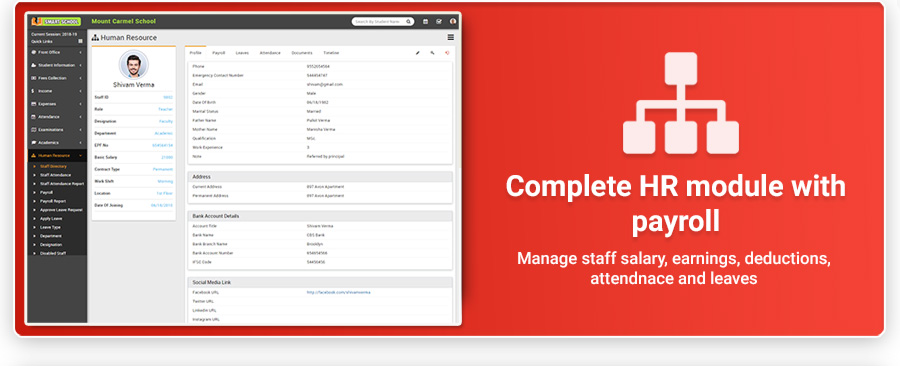Expand the Examinations sidebar menu
Screen dimensions: 900x366
[57, 130]
